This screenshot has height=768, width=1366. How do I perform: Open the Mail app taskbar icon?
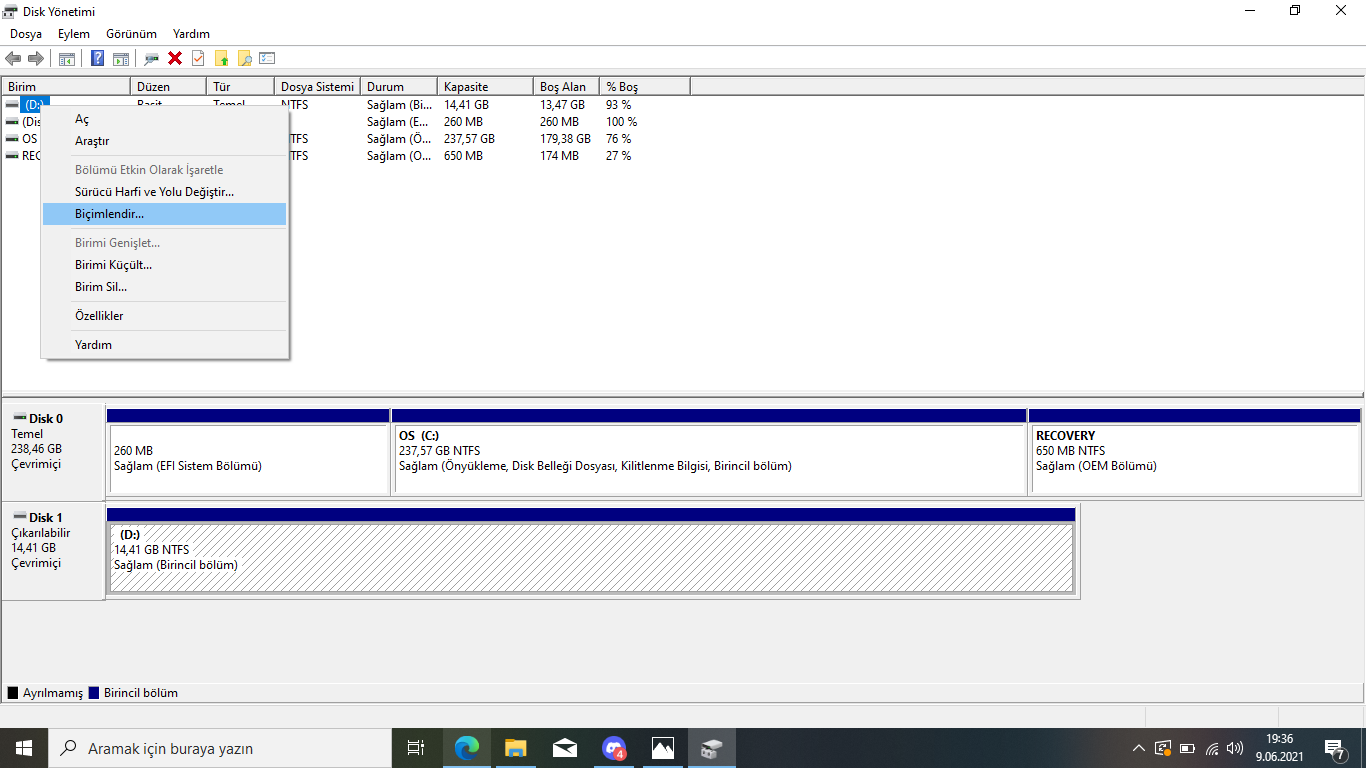pyautogui.click(x=564, y=748)
